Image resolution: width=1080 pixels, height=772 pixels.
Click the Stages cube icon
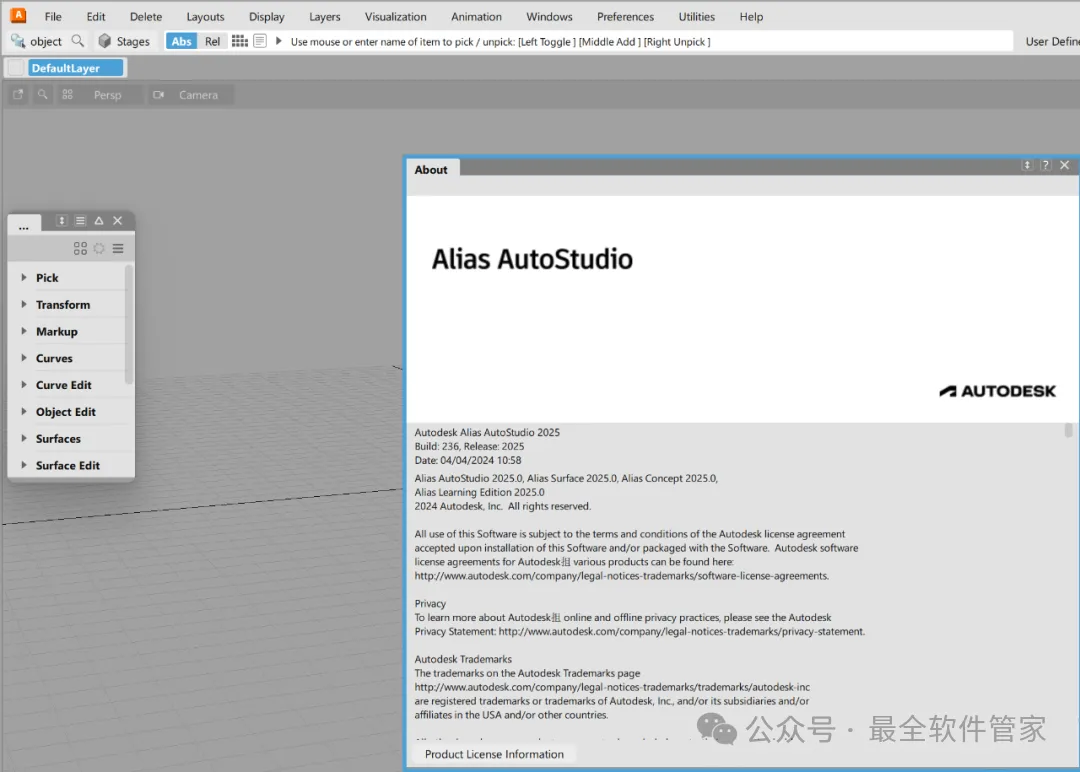click(105, 41)
